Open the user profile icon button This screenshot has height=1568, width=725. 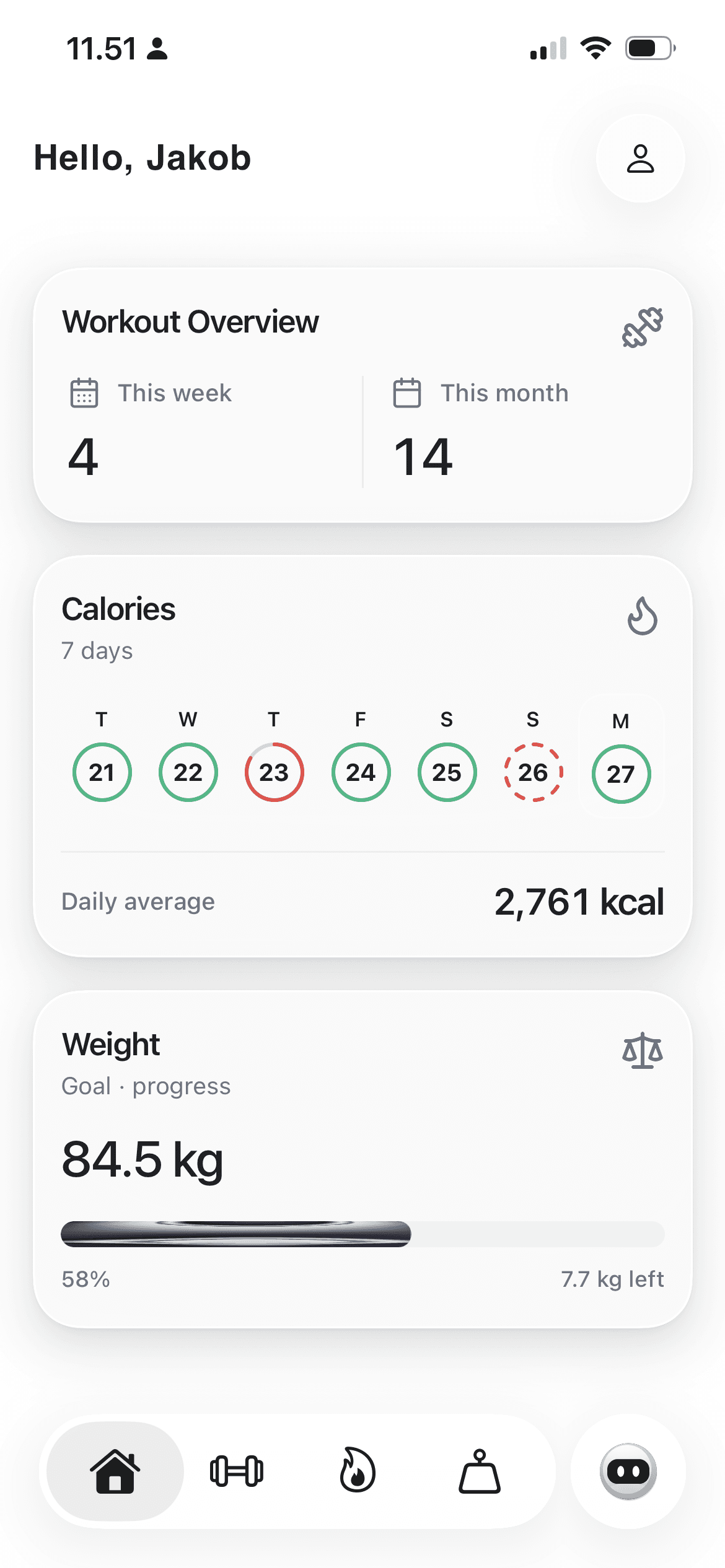[640, 159]
